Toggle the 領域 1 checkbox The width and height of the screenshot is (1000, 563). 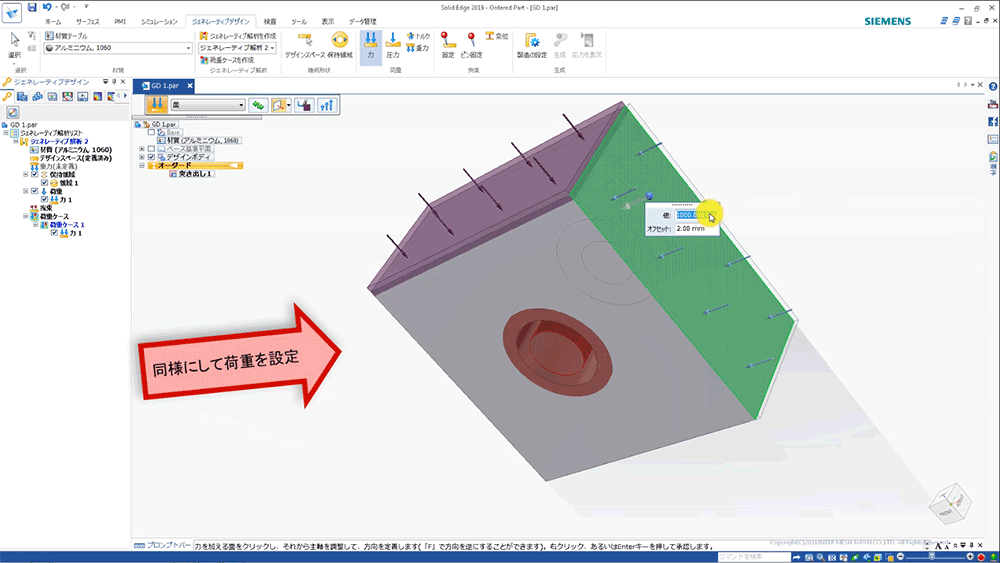[44, 183]
